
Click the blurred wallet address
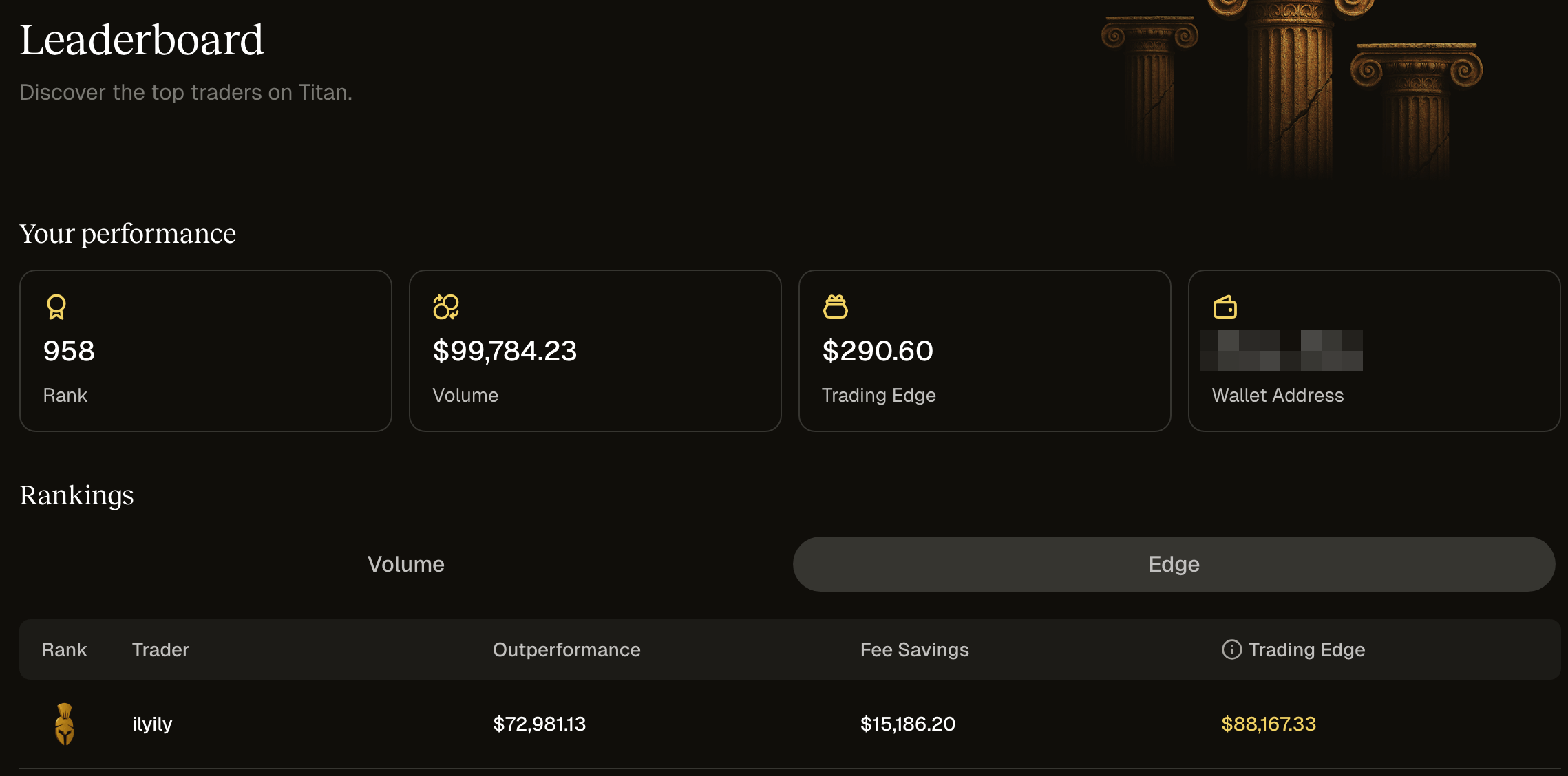(x=1282, y=351)
